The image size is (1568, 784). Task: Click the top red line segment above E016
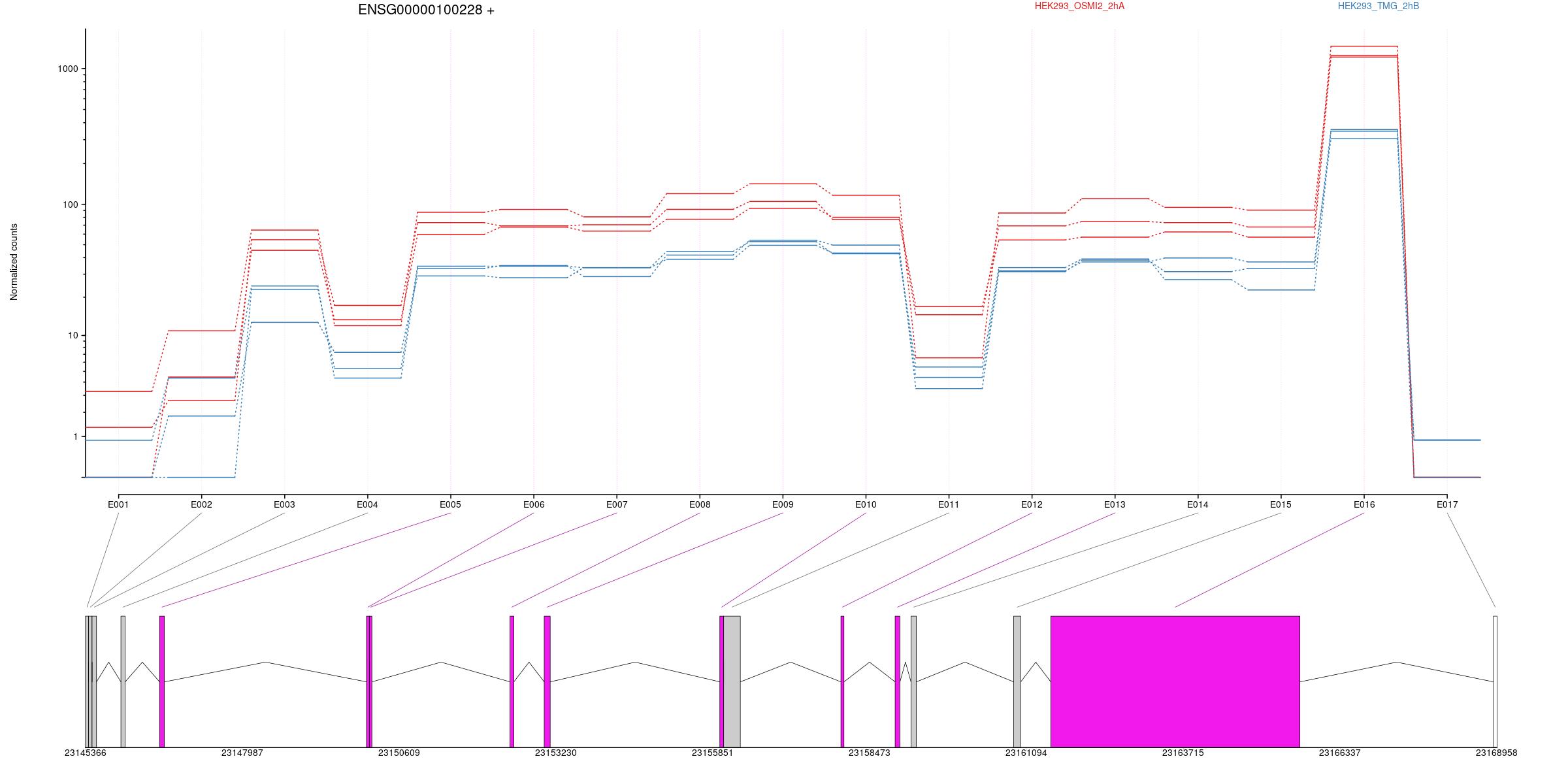coord(1364,46)
